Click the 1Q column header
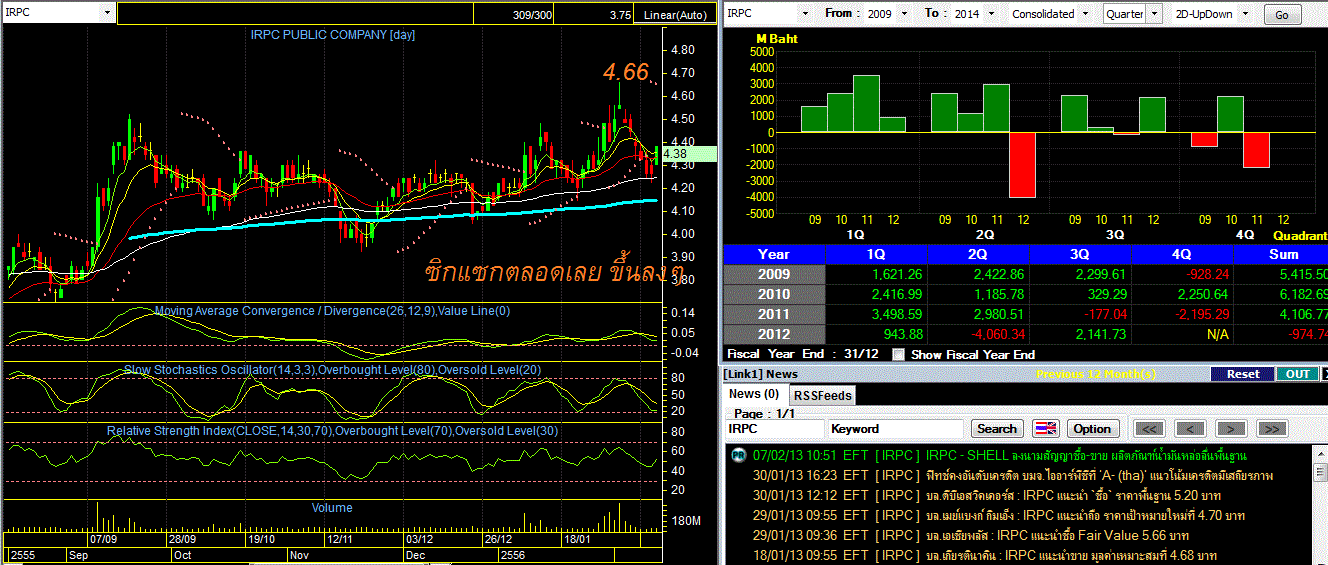This screenshot has width=1328, height=565. pyautogui.click(x=877, y=254)
